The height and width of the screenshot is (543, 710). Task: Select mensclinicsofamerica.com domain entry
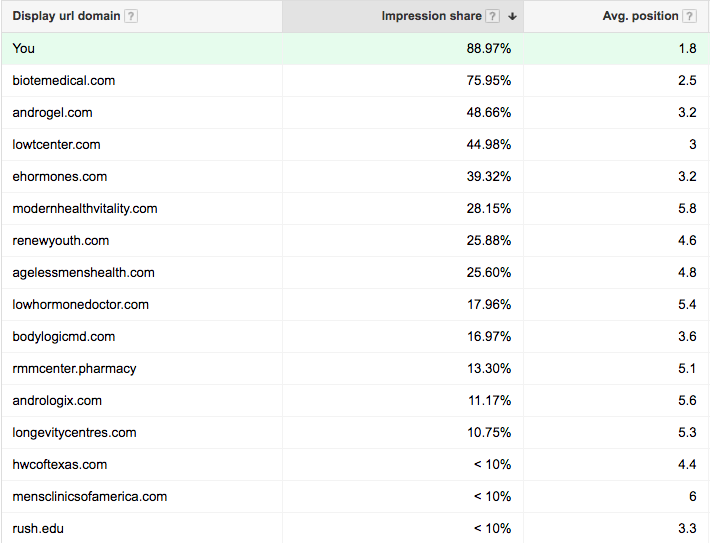(90, 497)
